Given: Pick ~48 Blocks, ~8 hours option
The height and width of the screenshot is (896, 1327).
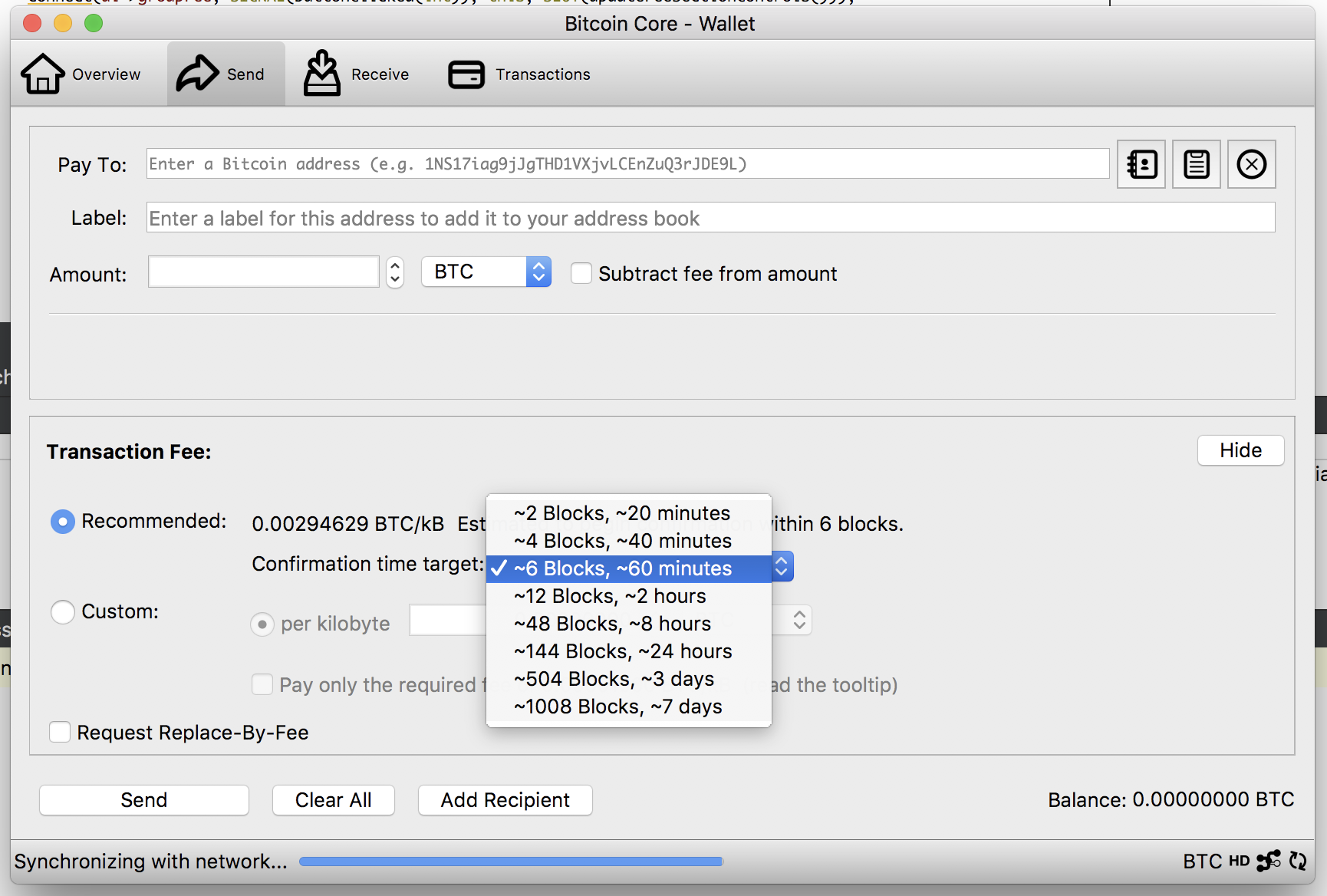Looking at the screenshot, I should 629,624.
